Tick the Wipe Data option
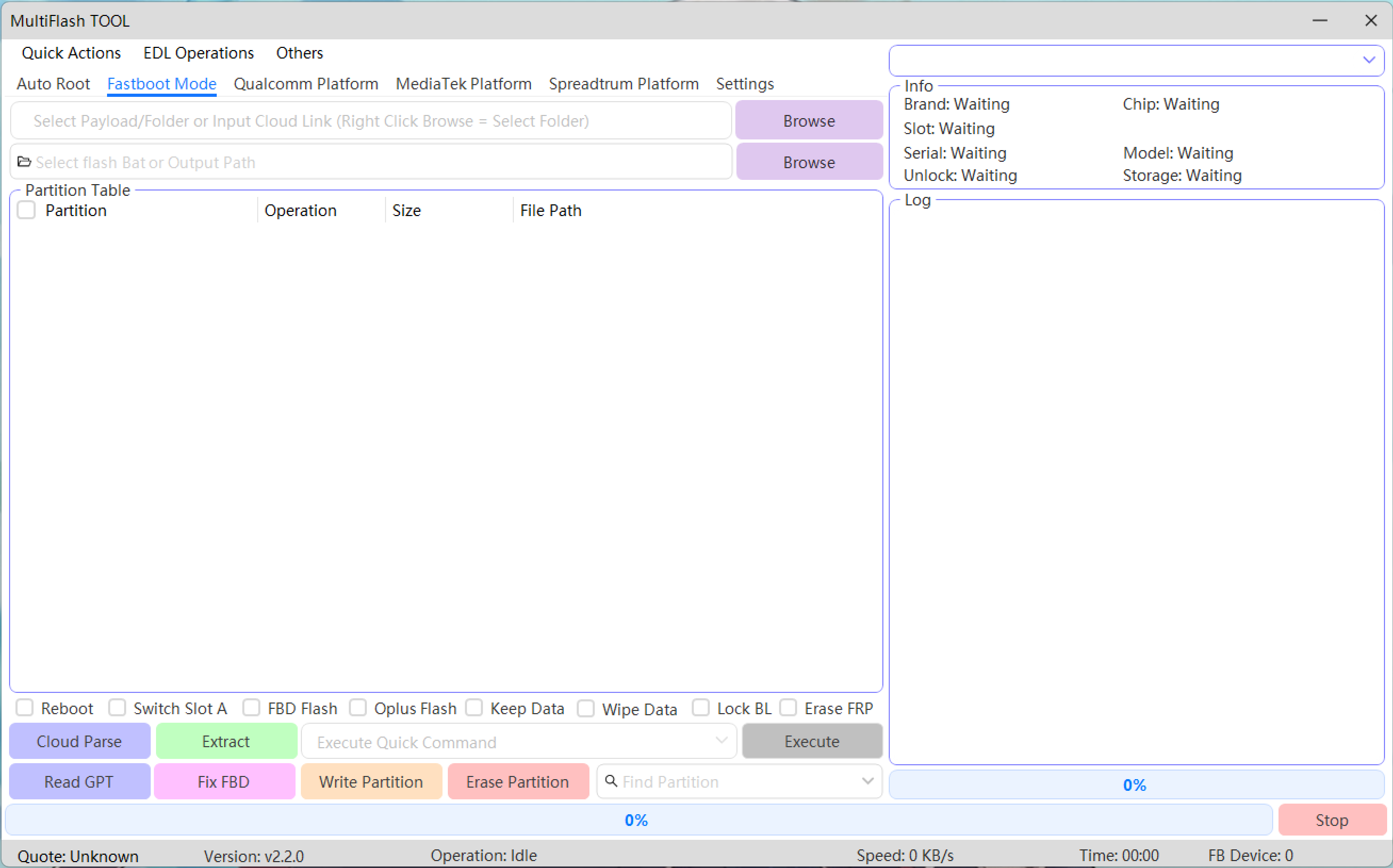The image size is (1393, 868). click(585, 708)
